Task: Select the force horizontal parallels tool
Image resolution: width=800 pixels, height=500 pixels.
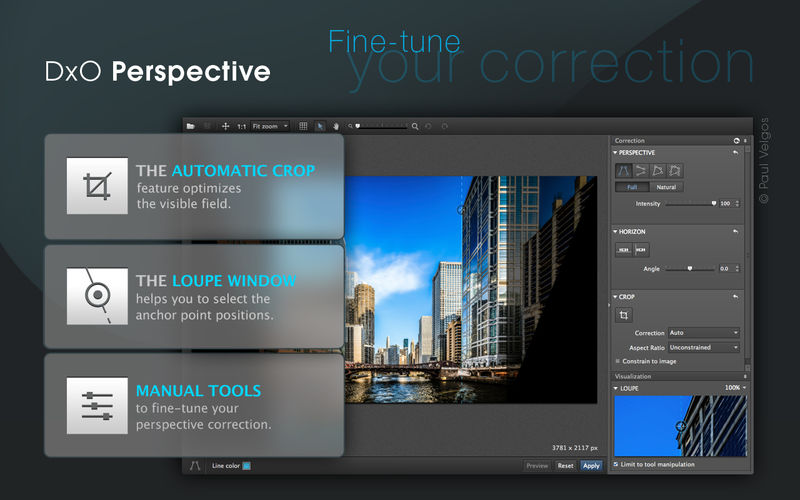Action: tap(641, 170)
